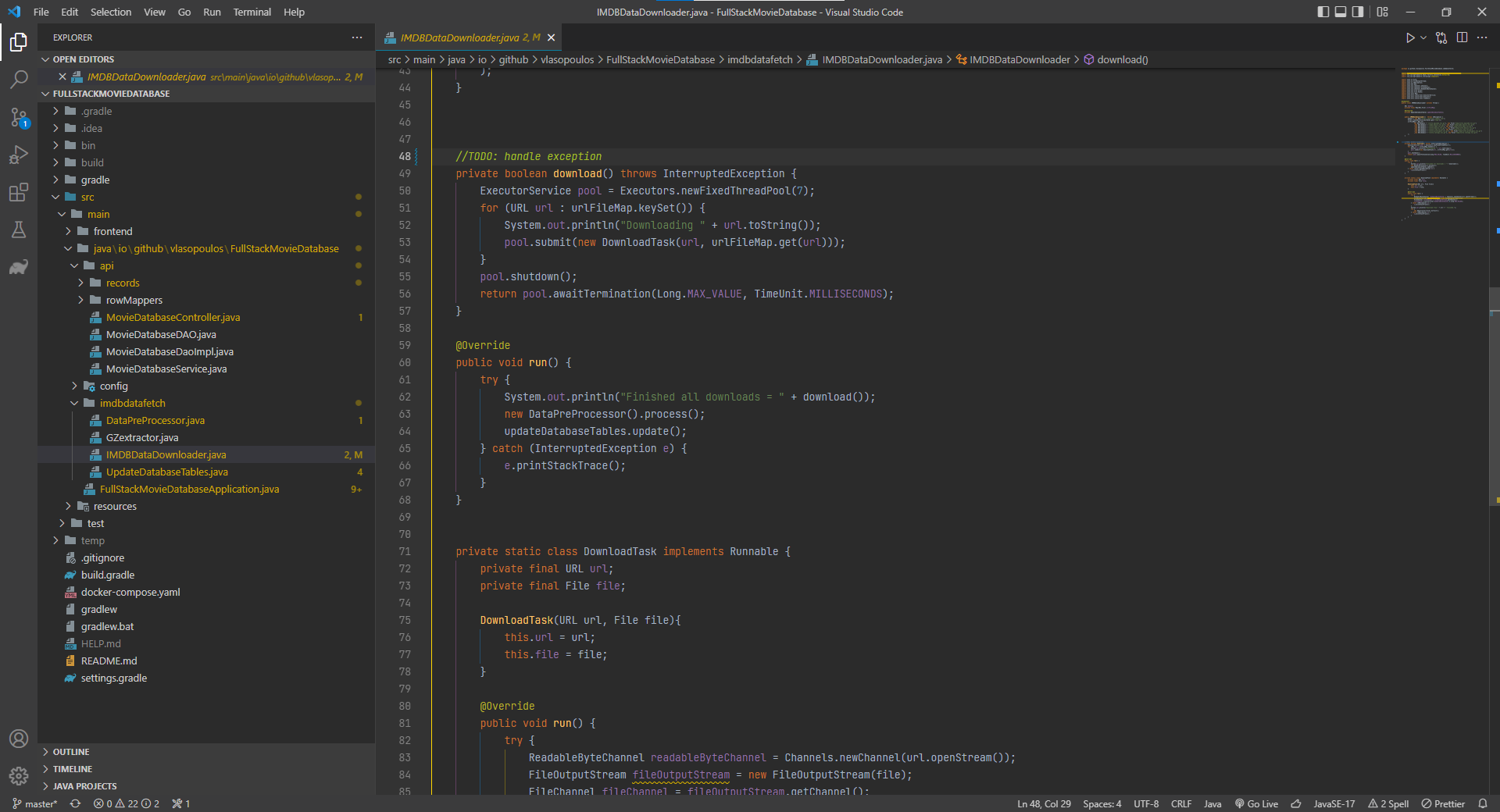Open the Edit menu
The width and height of the screenshot is (1500, 812).
click(x=70, y=12)
